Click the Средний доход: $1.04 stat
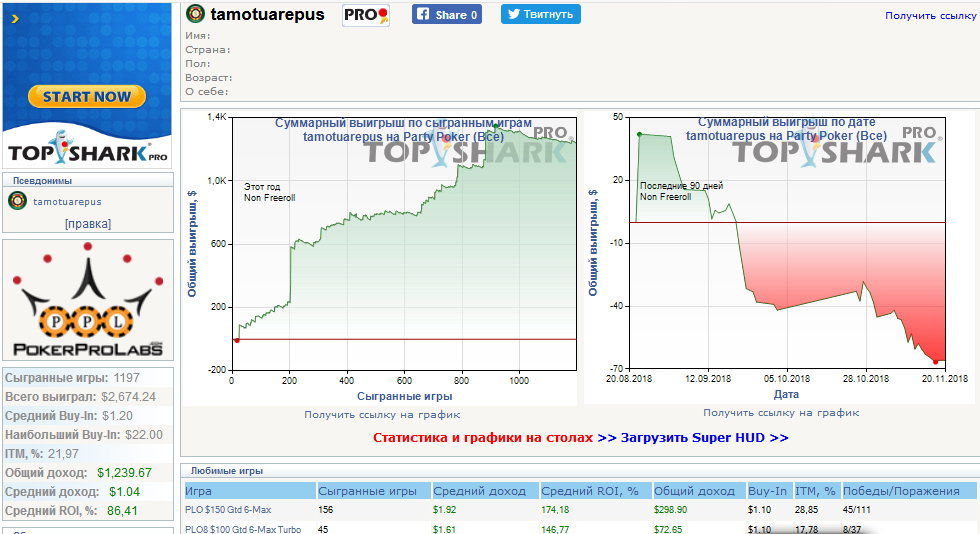The image size is (980, 534). (x=88, y=491)
